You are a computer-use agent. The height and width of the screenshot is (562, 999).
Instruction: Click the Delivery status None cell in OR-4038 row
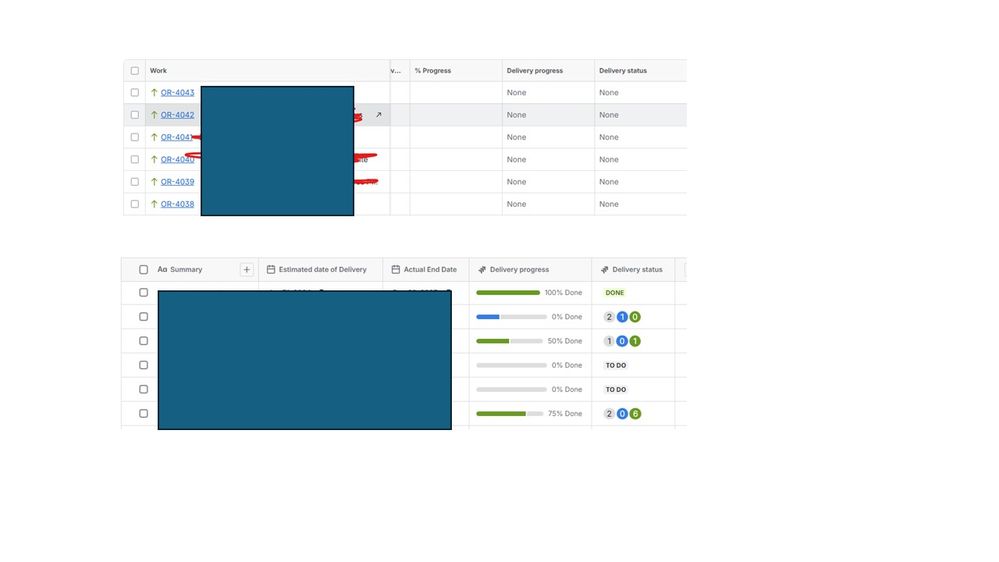(x=640, y=204)
